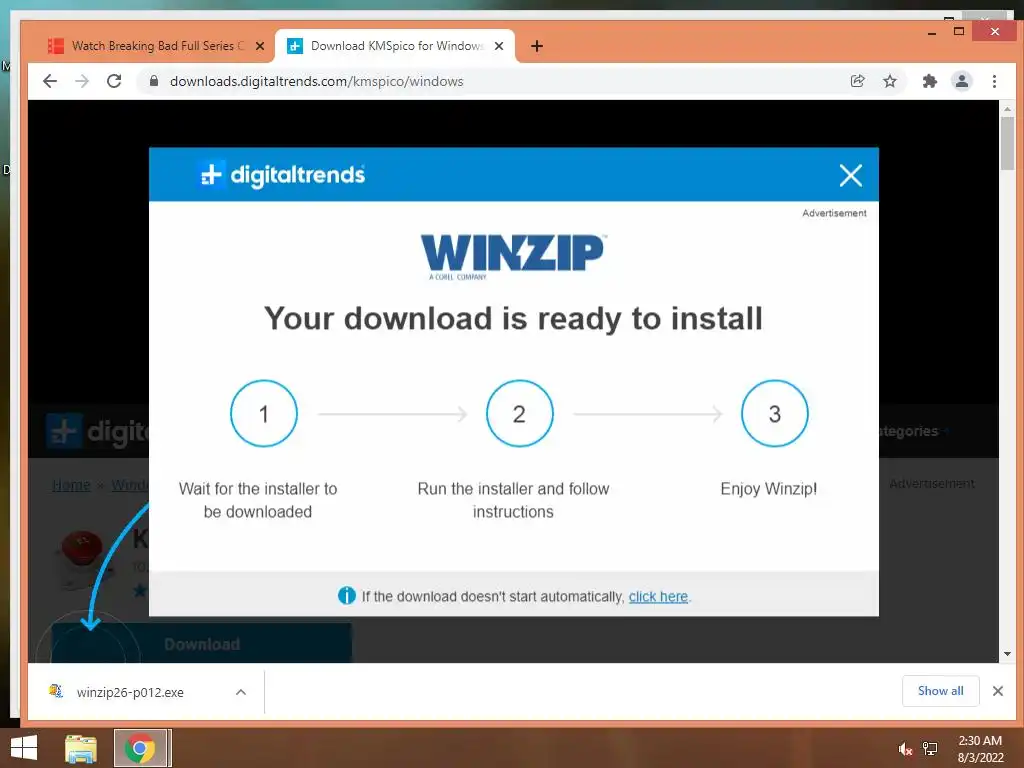Open the Chrome extensions puzzle icon
Viewport: 1024px width, 768px height.
coord(929,81)
